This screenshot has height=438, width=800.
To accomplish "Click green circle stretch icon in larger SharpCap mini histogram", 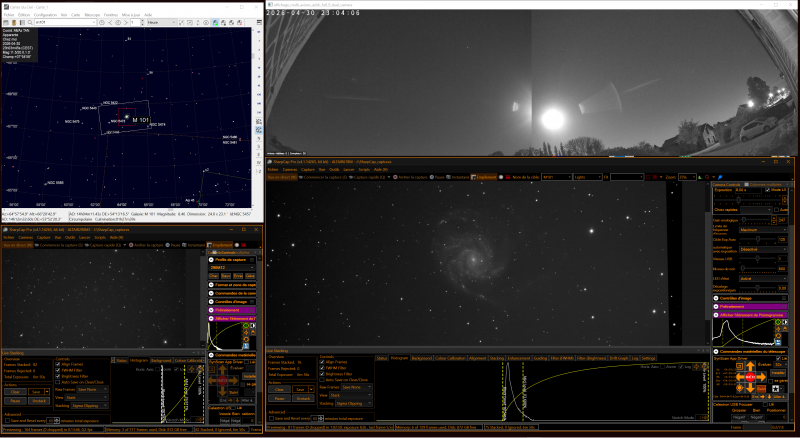I will [778, 322].
